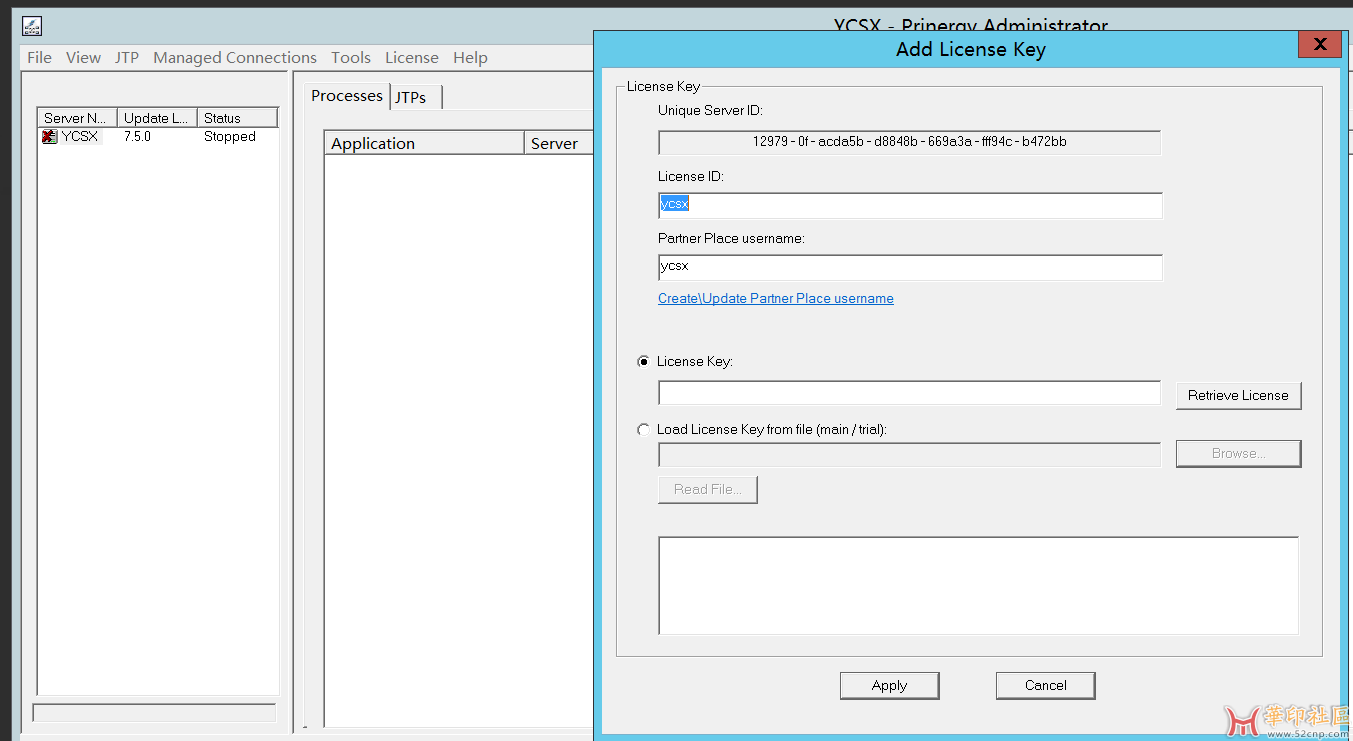Open the JTP menu
The height and width of the screenshot is (741, 1353).
(x=127, y=58)
